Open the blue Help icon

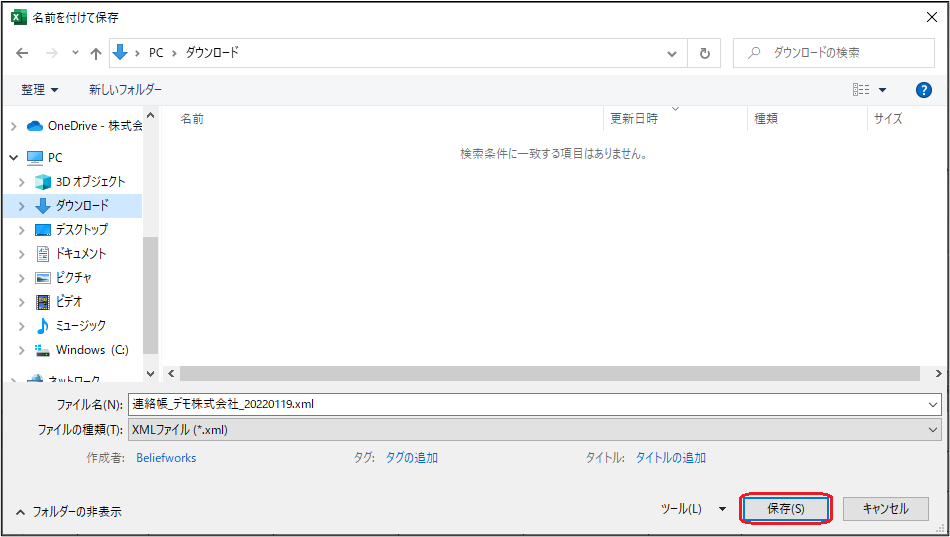[923, 90]
